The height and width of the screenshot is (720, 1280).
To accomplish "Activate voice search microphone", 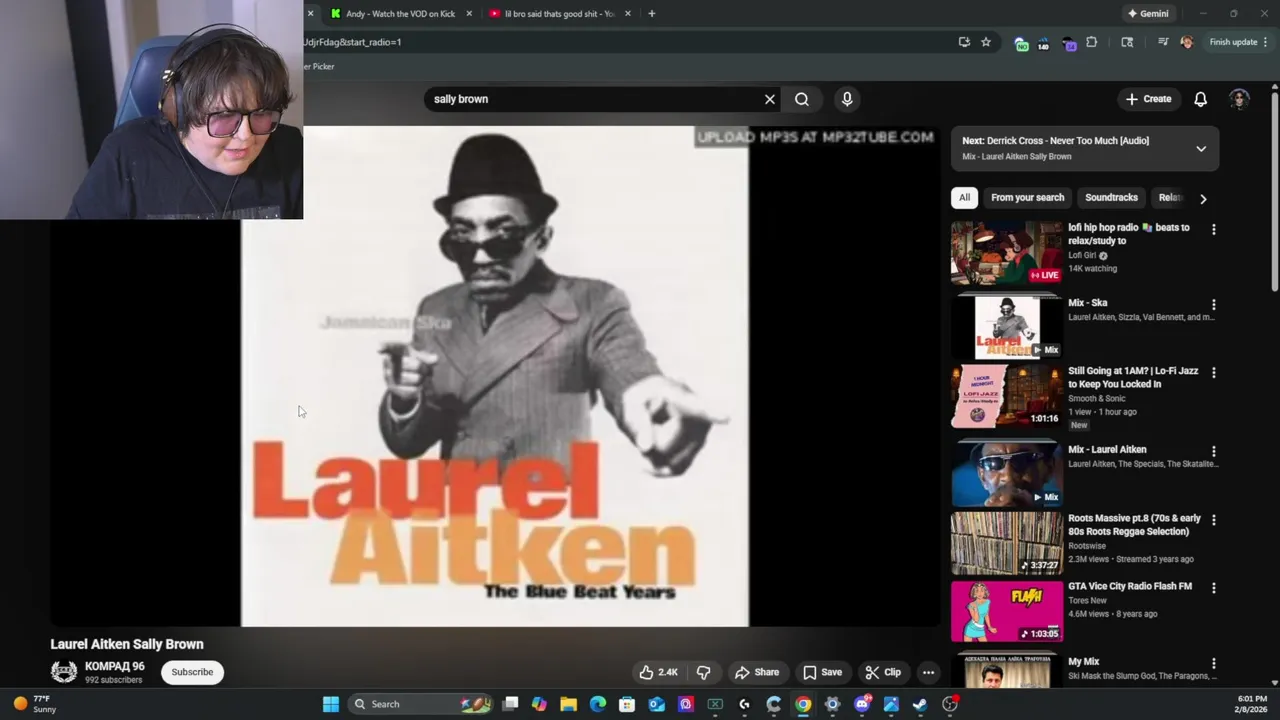I will [847, 99].
